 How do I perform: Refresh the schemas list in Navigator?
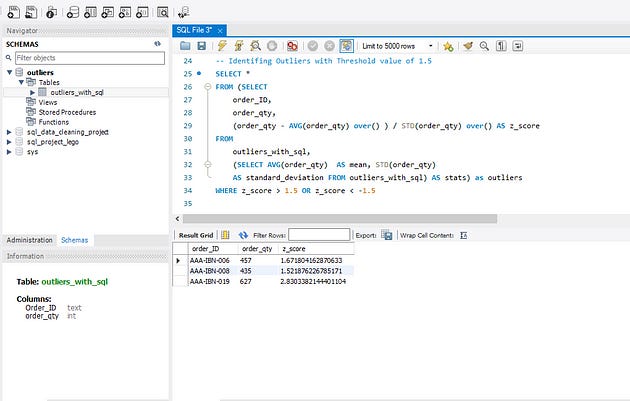(157, 44)
